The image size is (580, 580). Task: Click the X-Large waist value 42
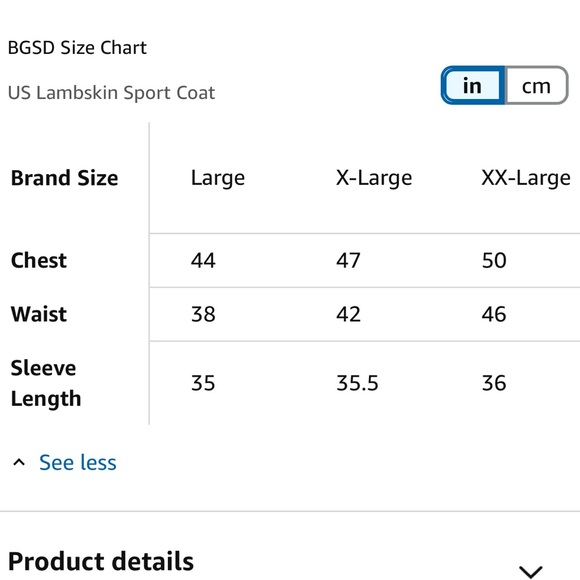pos(348,314)
